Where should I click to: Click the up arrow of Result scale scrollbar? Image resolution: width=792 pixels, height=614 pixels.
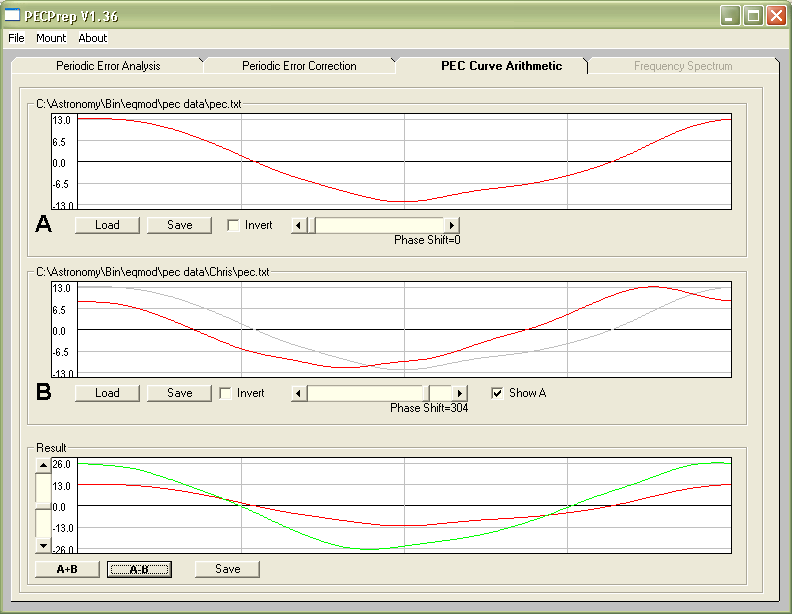click(x=42, y=465)
